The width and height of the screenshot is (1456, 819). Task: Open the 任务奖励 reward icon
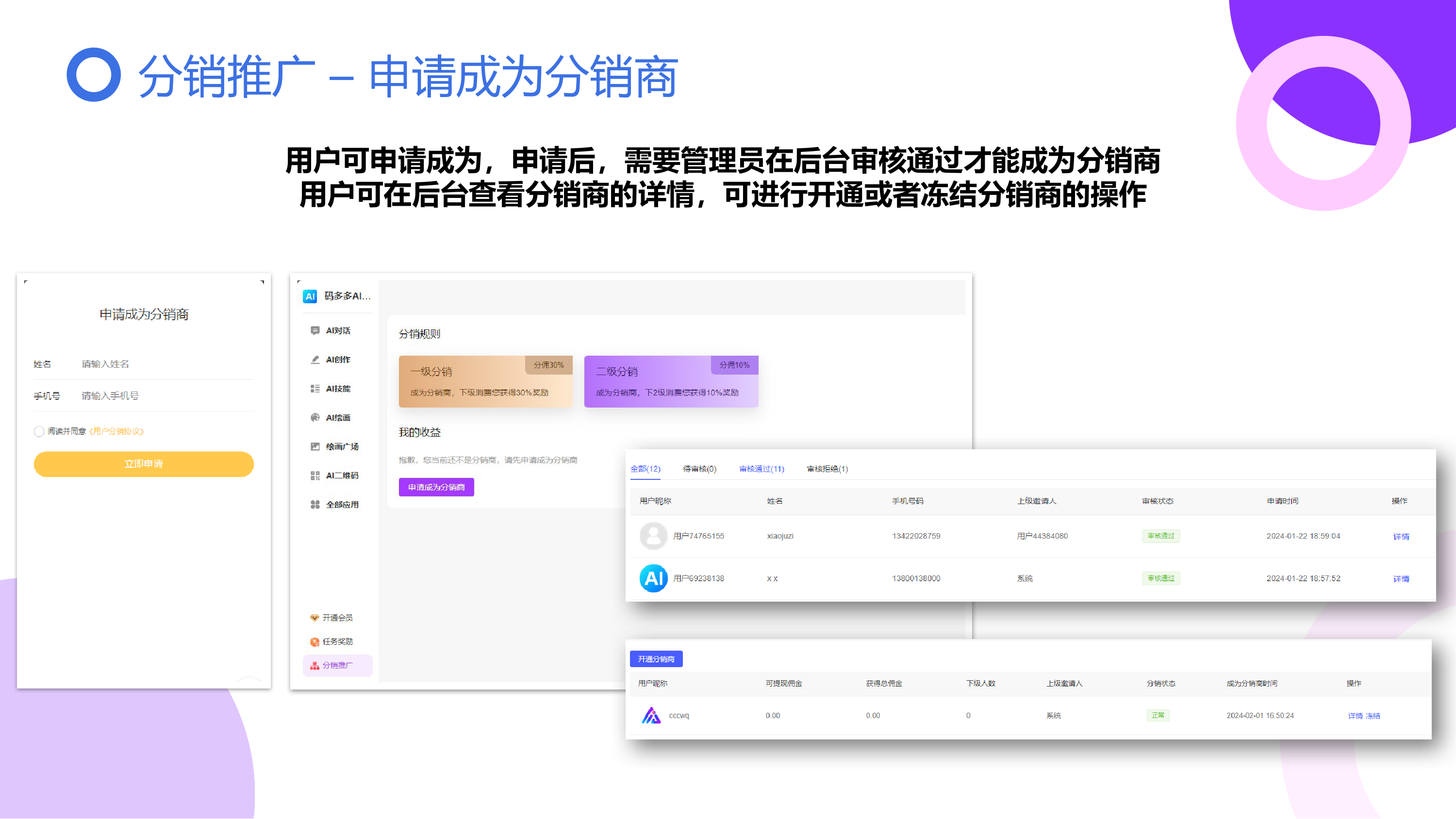click(314, 641)
